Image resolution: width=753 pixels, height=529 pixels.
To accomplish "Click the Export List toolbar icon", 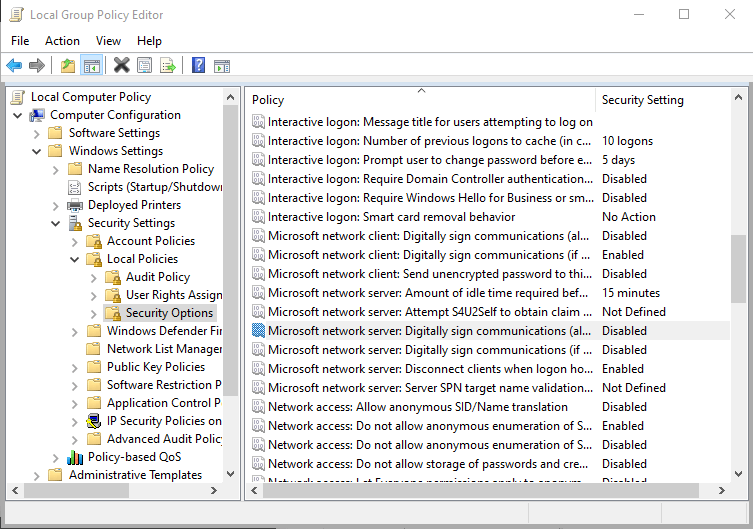I will (x=168, y=66).
